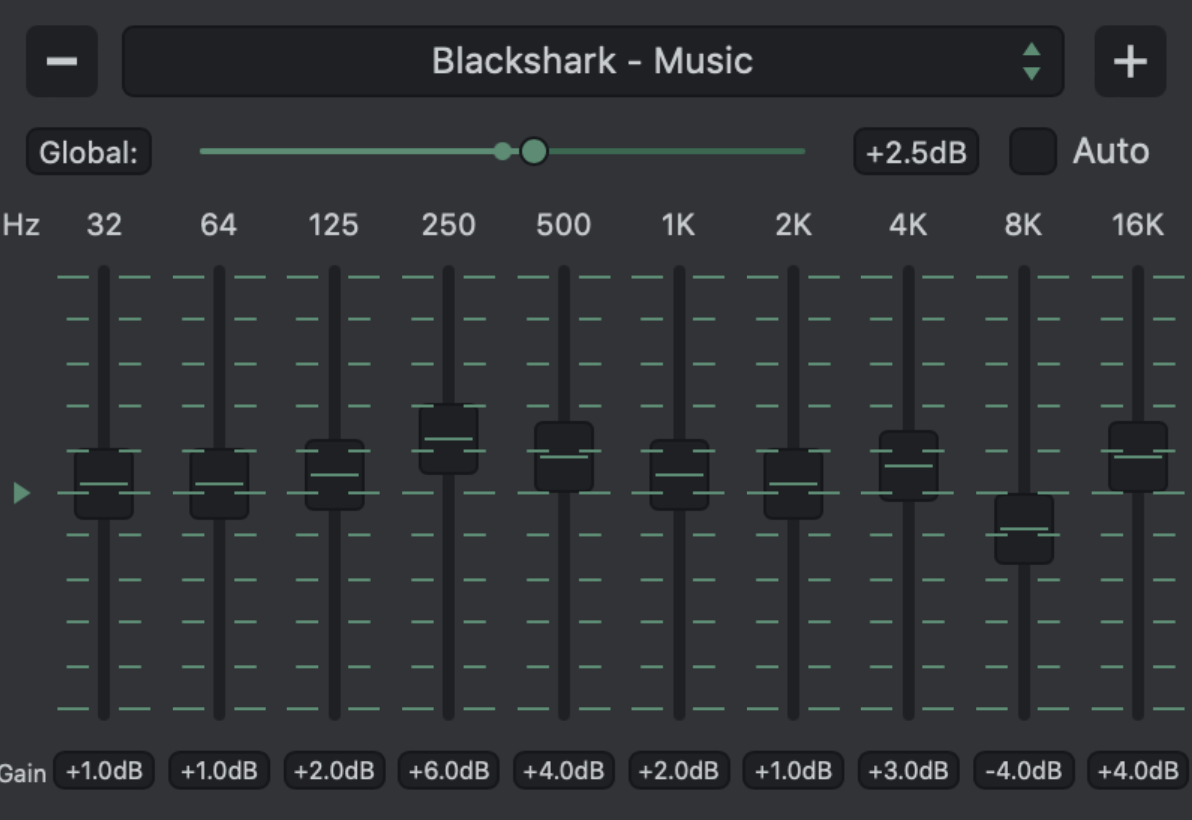Viewport: 1192px width, 820px height.
Task: Click the +6.0dB gain field for 250 Hz
Action: pos(448,771)
